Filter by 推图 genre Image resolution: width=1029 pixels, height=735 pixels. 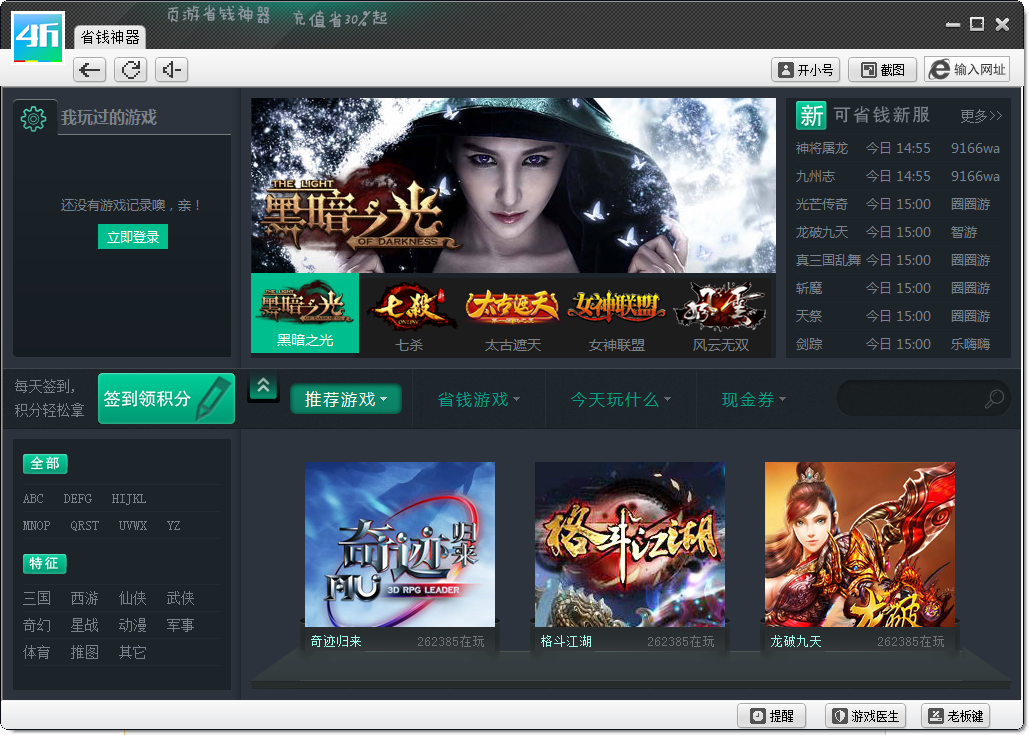pos(85,652)
